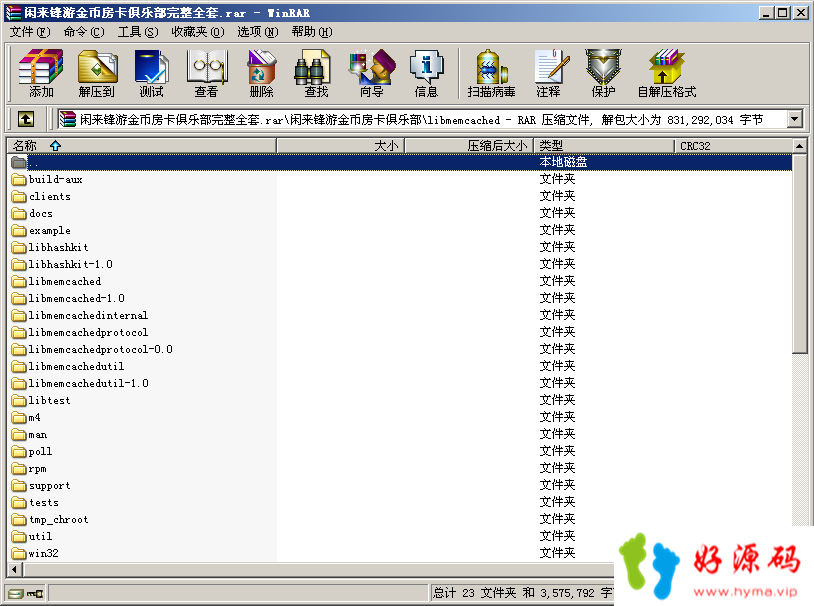Click the horizontal scrollbar left arrow
The height and width of the screenshot is (606, 814).
tap(15, 570)
